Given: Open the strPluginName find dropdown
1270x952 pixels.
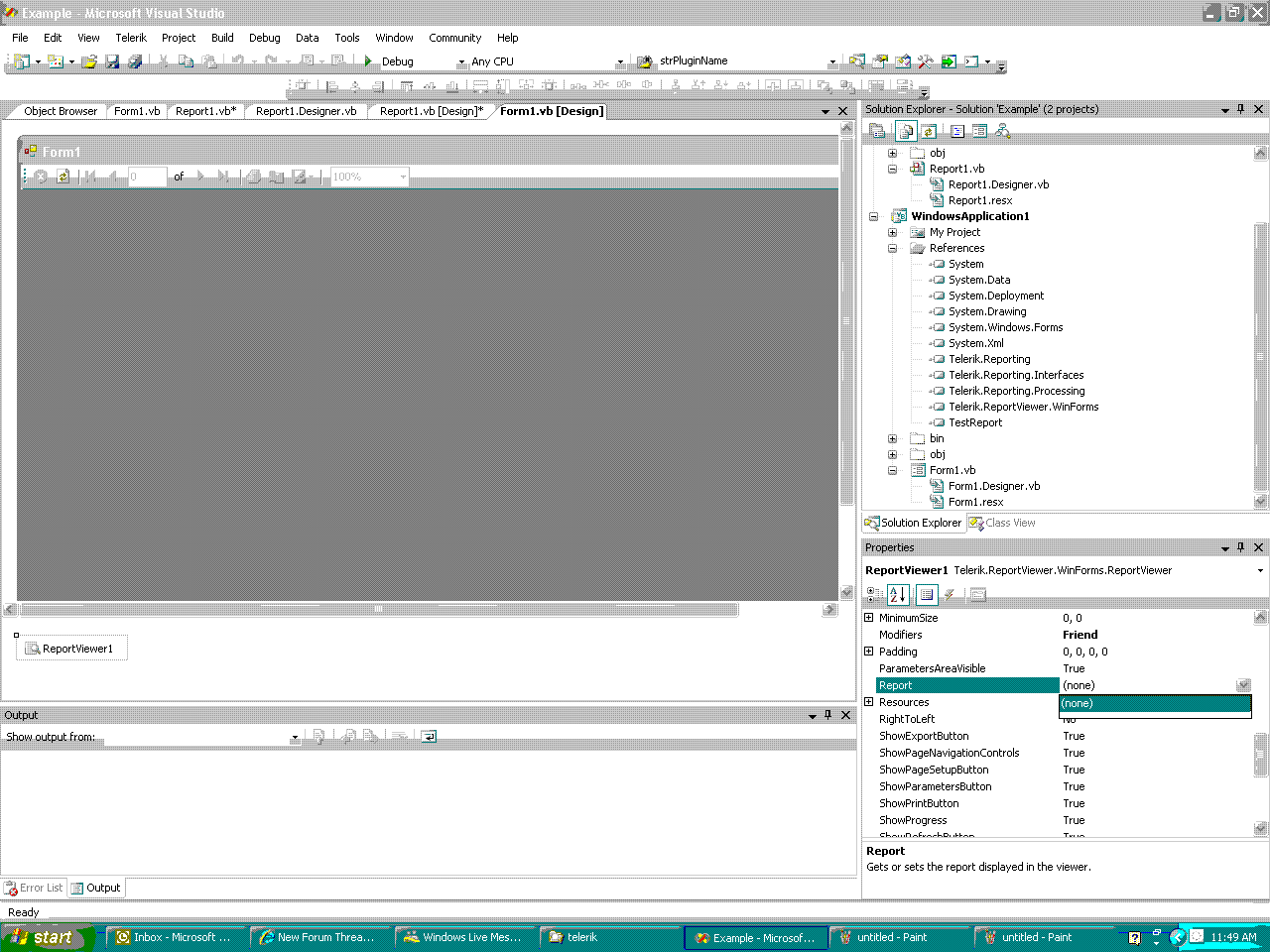Looking at the screenshot, I should [831, 62].
